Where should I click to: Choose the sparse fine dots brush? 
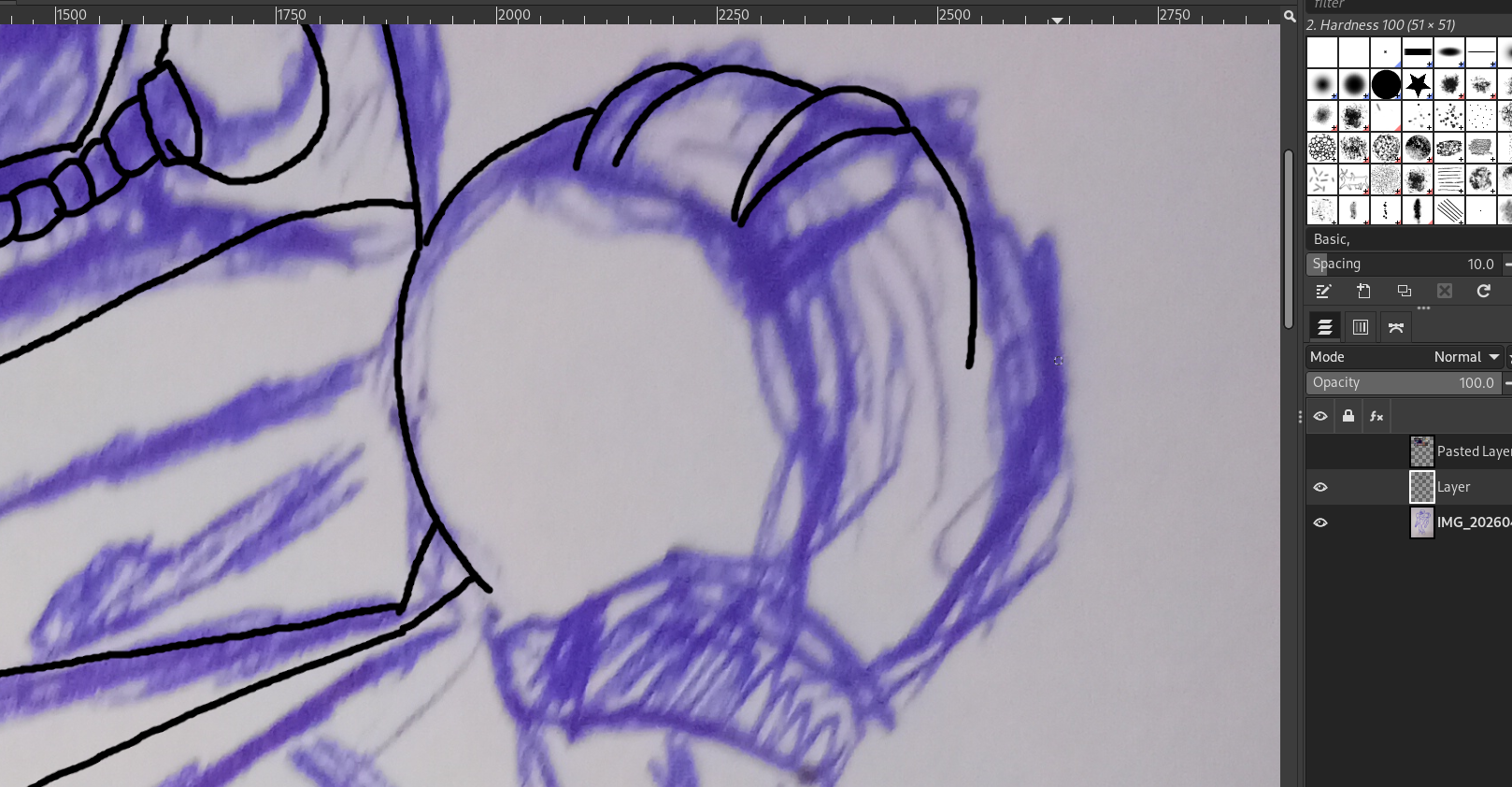(1481, 116)
